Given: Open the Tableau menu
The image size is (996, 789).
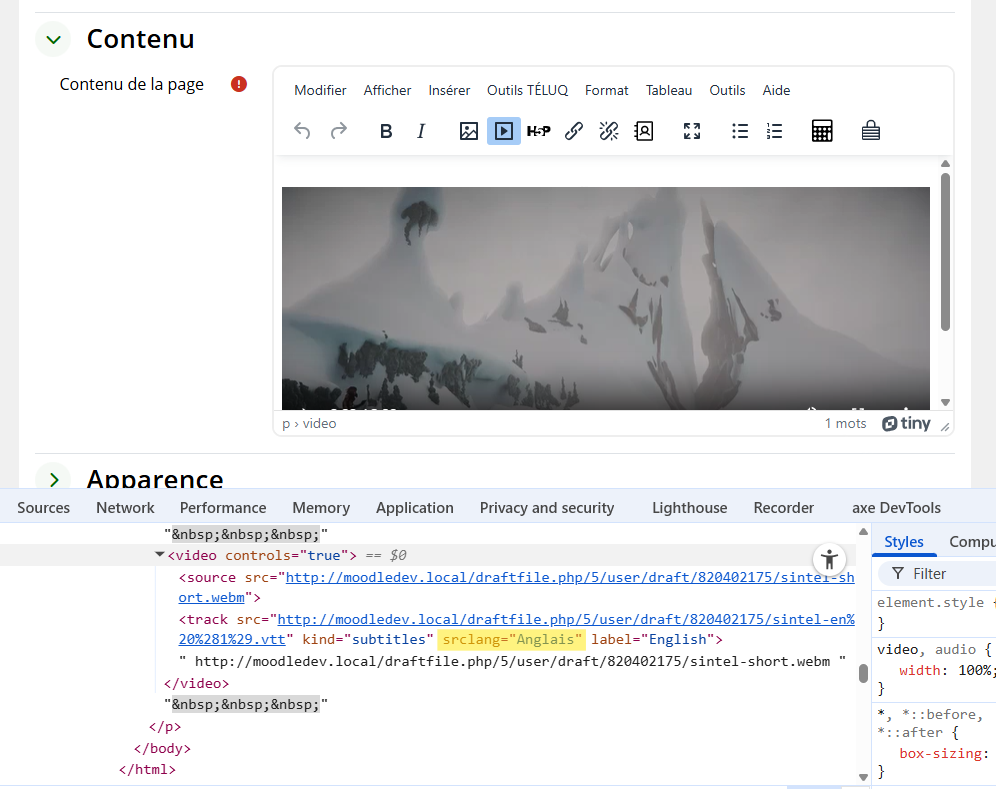Looking at the screenshot, I should point(669,90).
